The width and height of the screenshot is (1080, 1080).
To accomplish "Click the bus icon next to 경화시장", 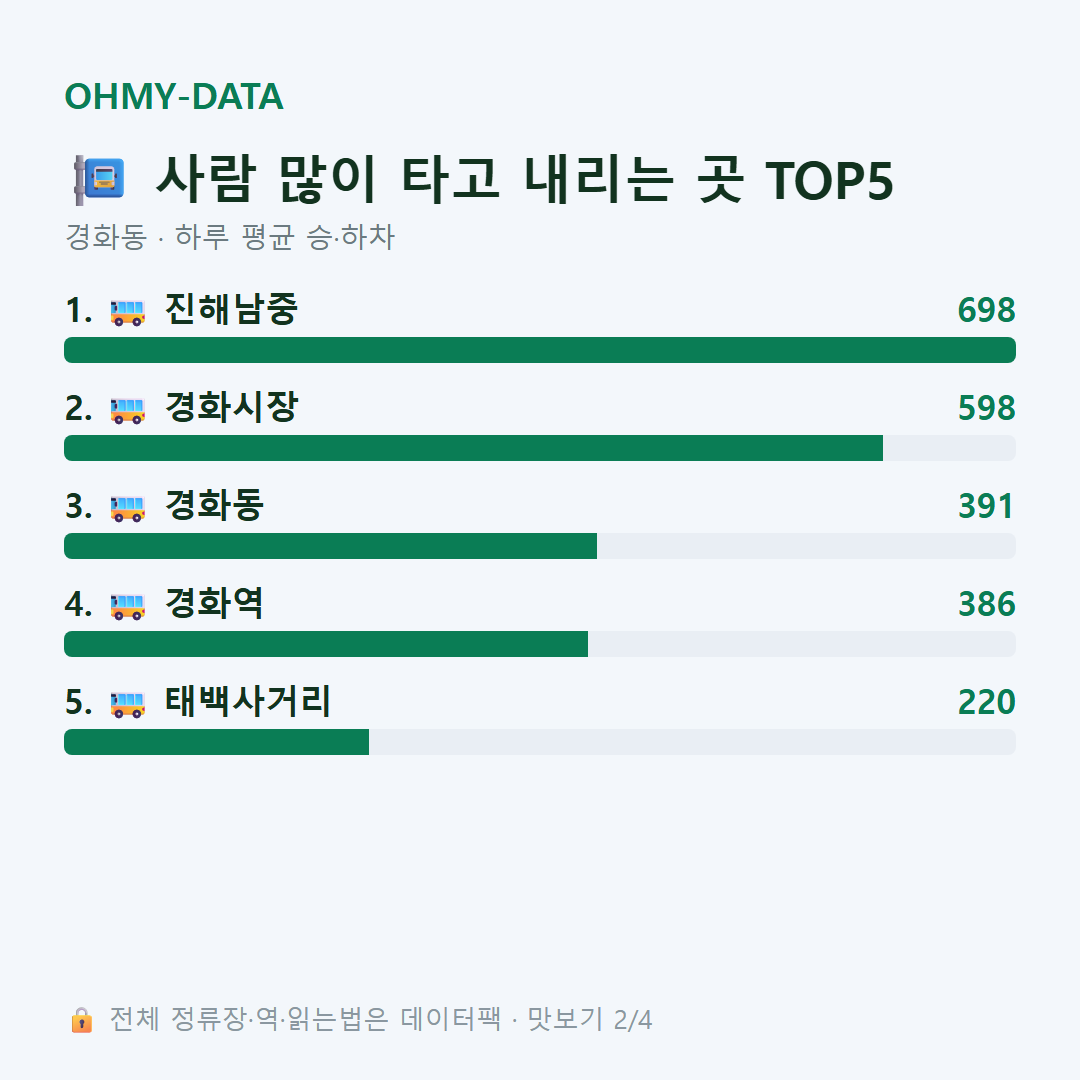I will [127, 411].
